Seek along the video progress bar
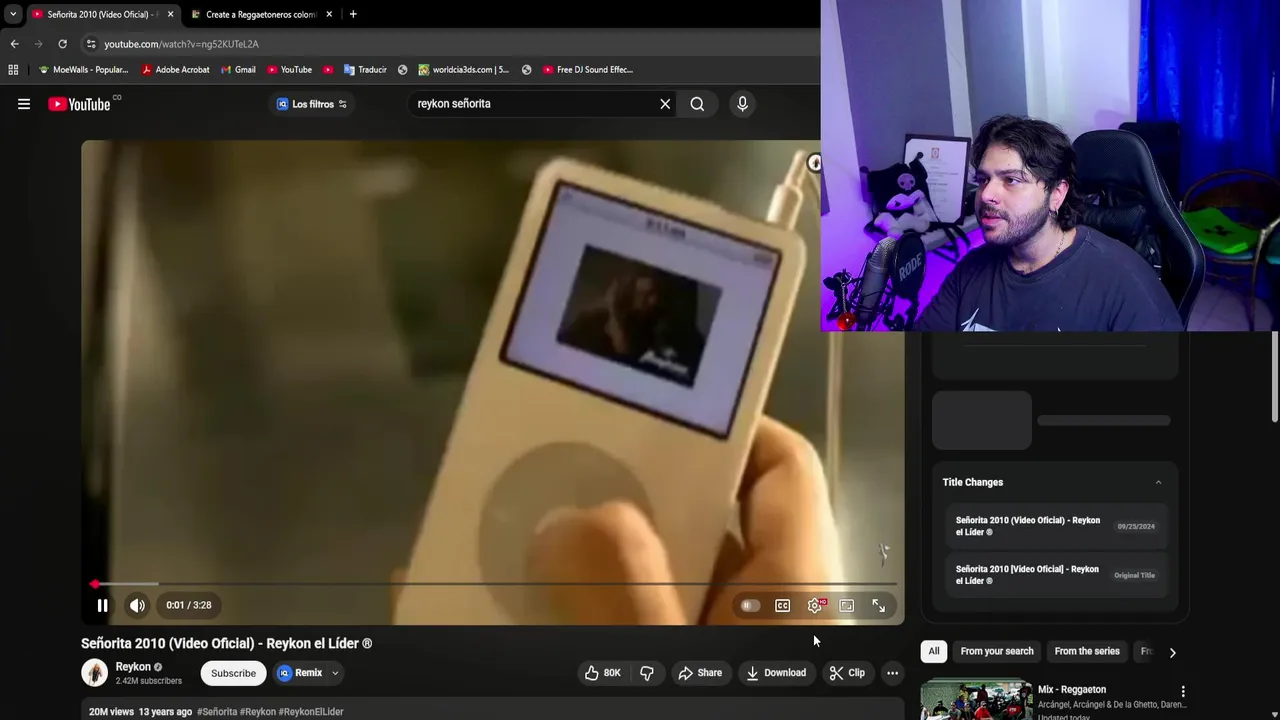This screenshot has height=720, width=1280. pyautogui.click(x=493, y=584)
